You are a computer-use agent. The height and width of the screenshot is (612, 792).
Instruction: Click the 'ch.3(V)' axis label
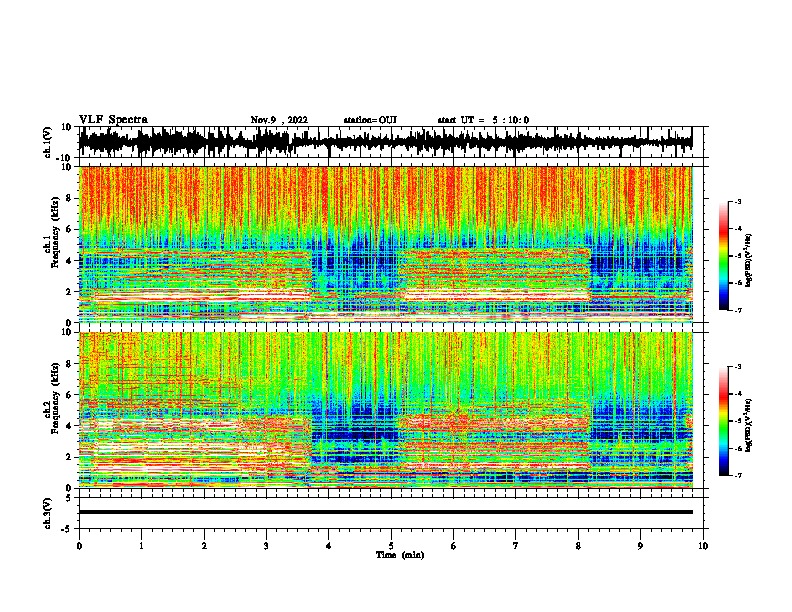48,514
